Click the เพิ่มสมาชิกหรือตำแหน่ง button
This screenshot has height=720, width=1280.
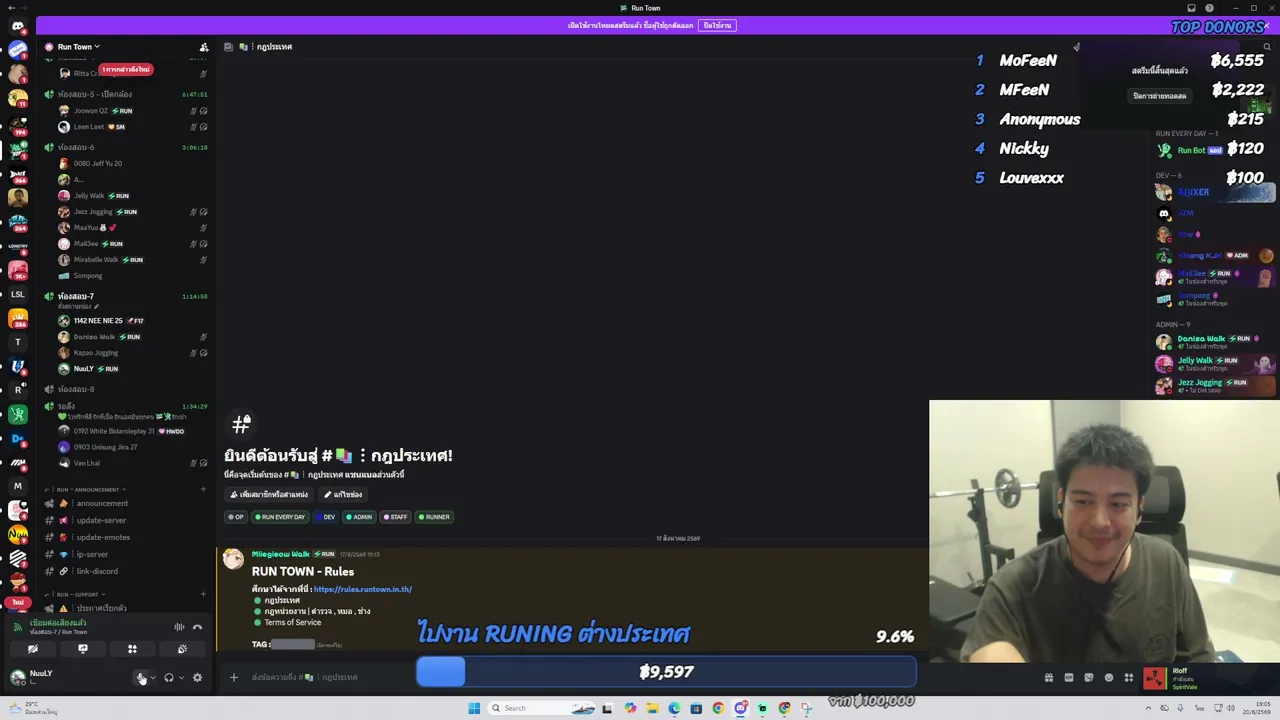[269, 494]
